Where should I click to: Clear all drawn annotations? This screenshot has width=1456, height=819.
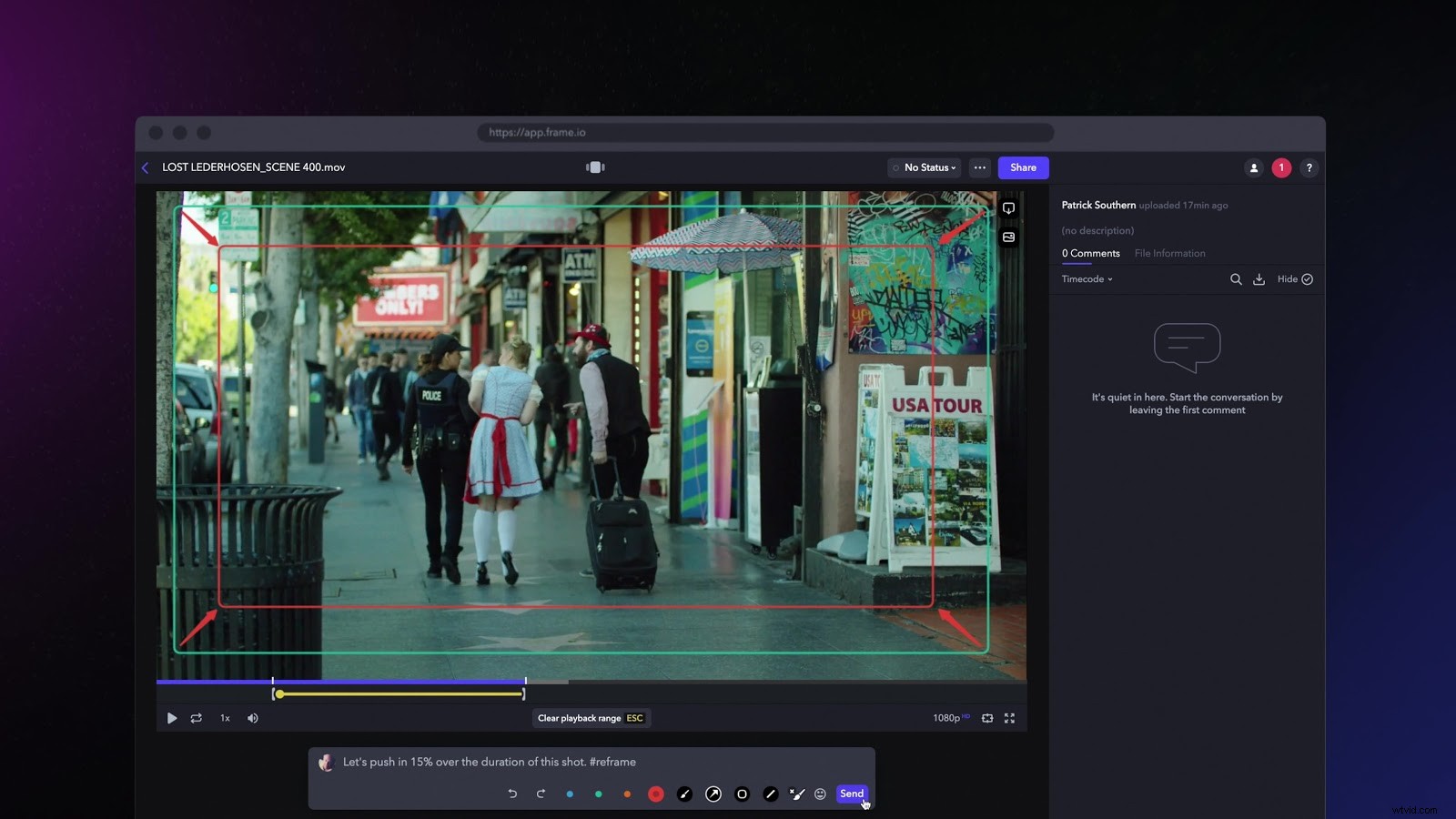[x=797, y=794]
